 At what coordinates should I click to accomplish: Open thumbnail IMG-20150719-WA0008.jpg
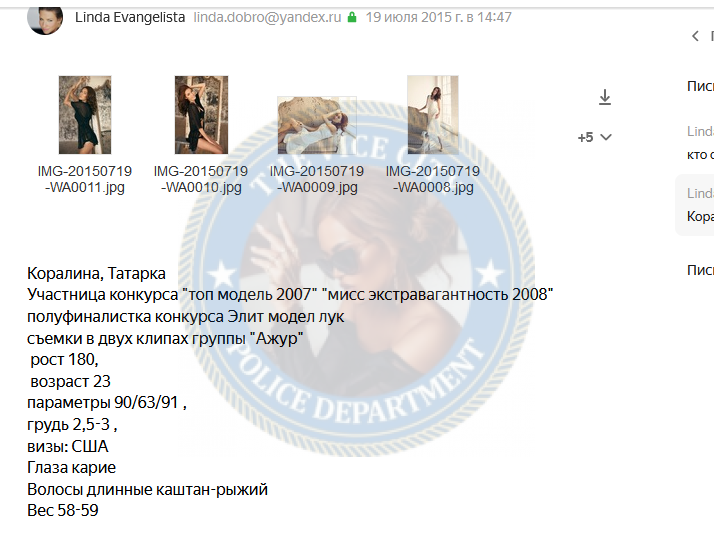[433, 115]
